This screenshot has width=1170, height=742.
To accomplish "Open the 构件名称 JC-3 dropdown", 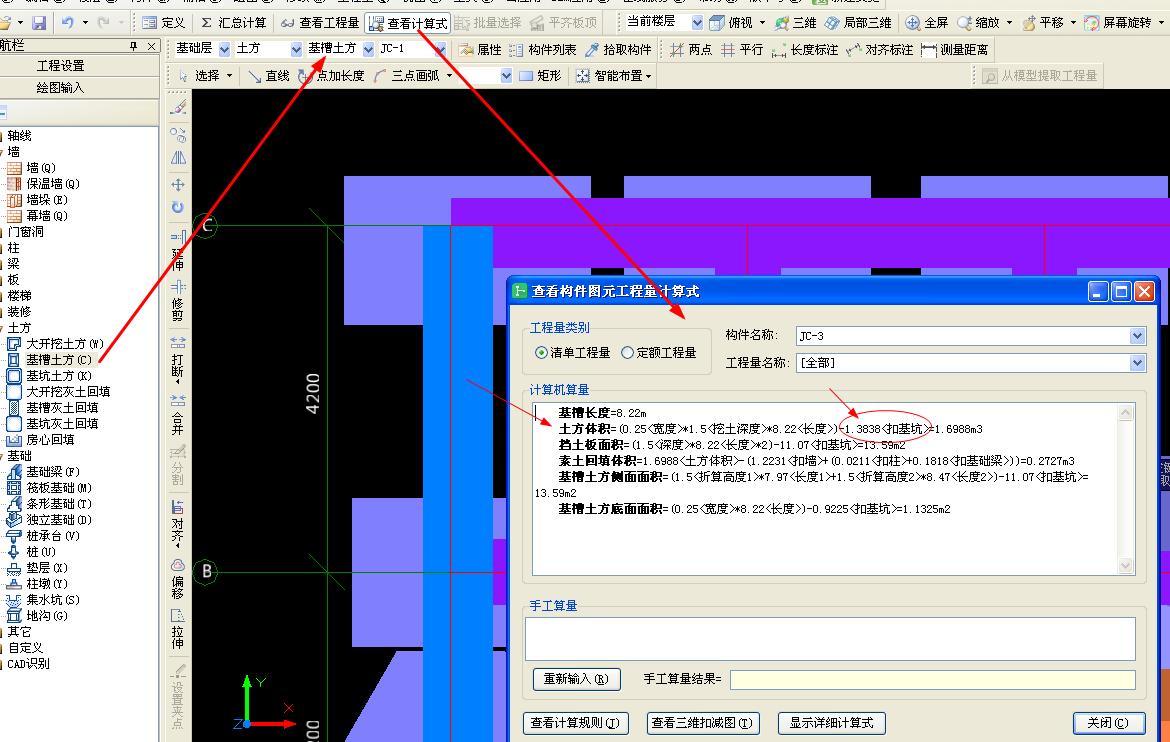I will point(1137,336).
